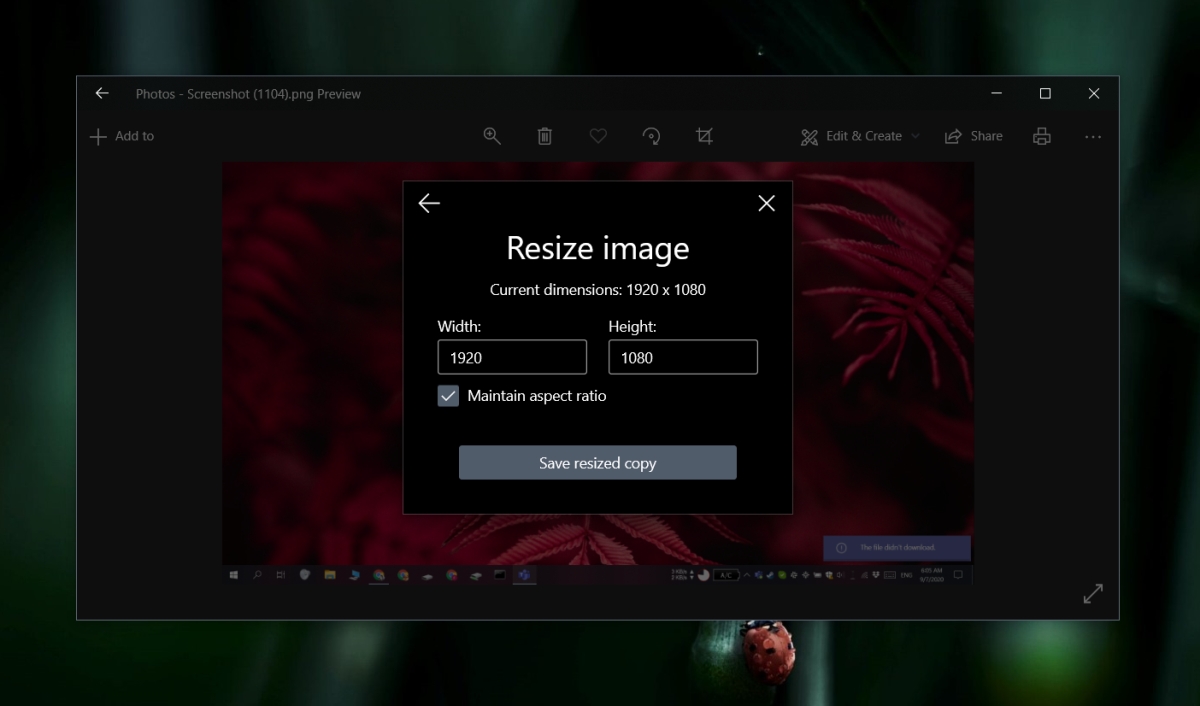
Task: Uncheck Maintain aspect ratio
Action: [448, 396]
